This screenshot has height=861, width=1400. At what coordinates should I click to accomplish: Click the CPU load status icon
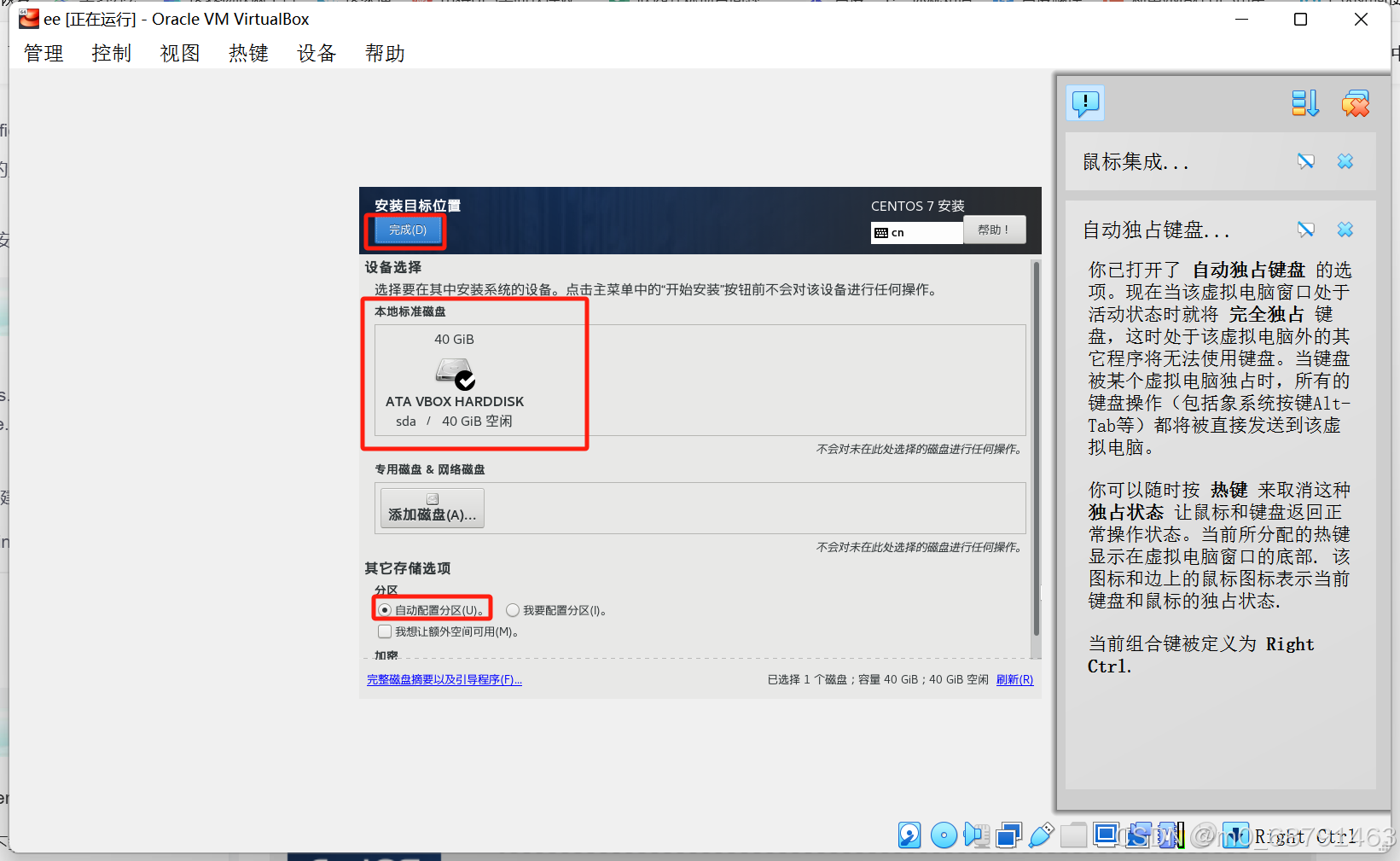coord(1171,835)
